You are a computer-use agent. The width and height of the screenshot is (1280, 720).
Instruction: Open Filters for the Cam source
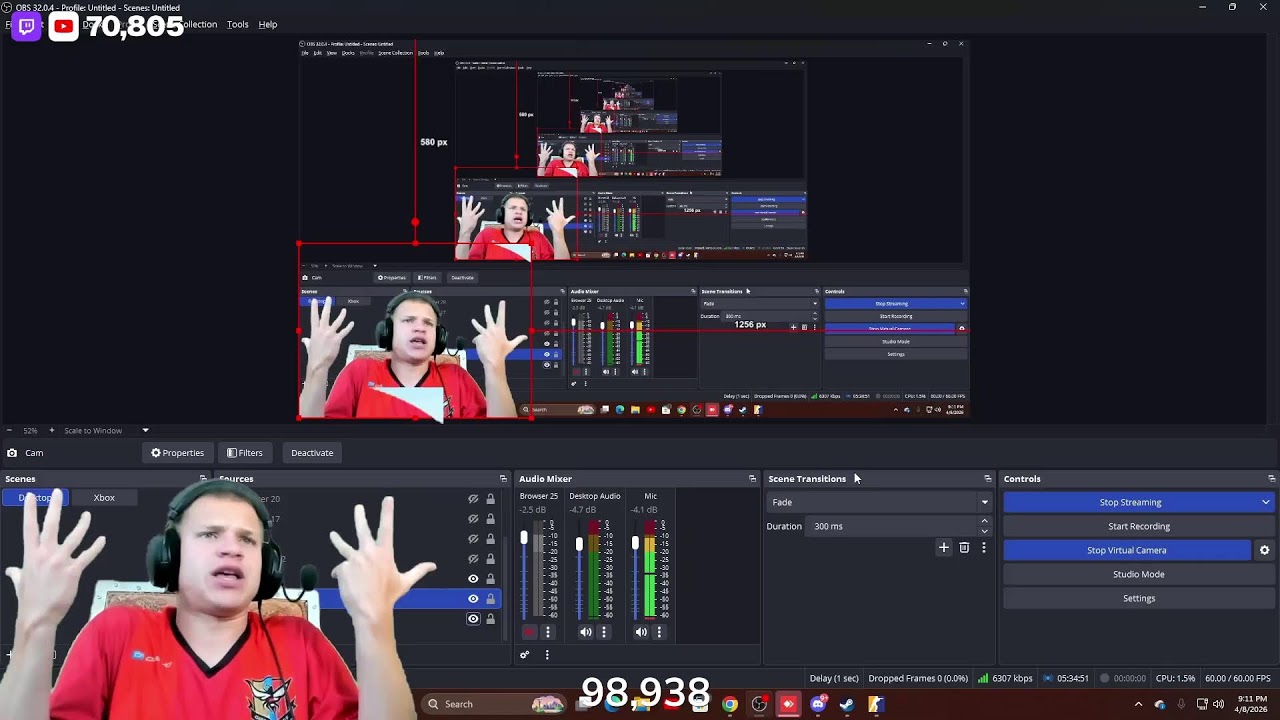244,453
